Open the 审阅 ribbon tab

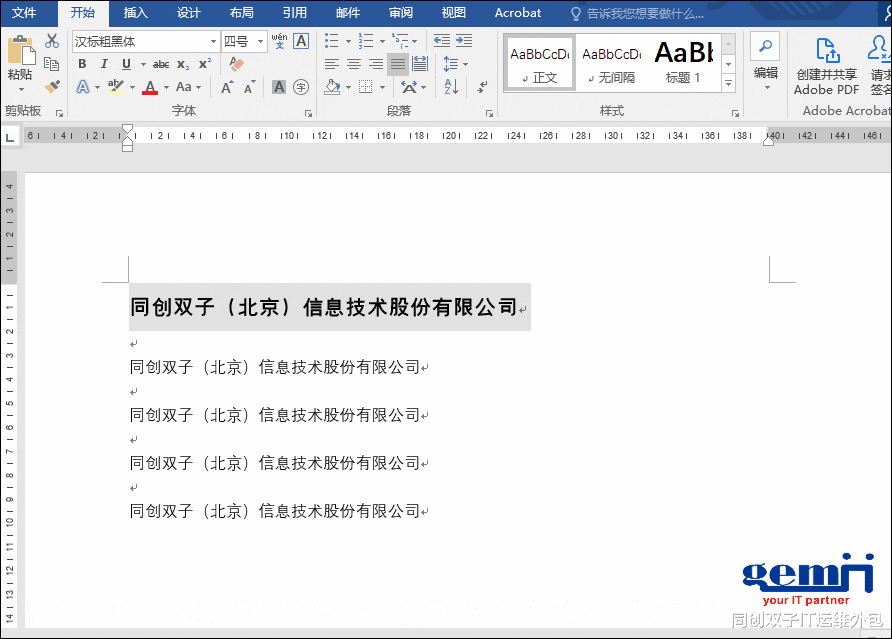[x=400, y=13]
